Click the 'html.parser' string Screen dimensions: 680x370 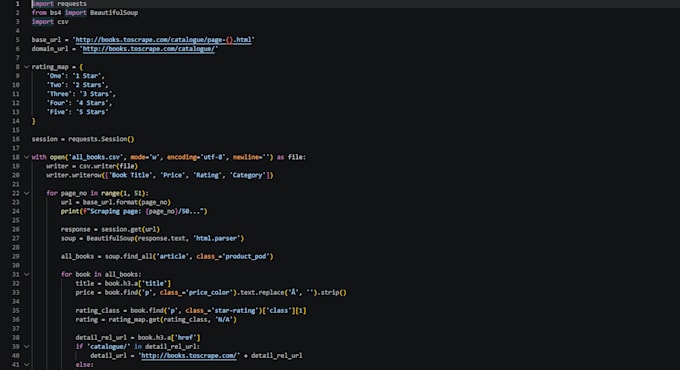tap(216, 238)
